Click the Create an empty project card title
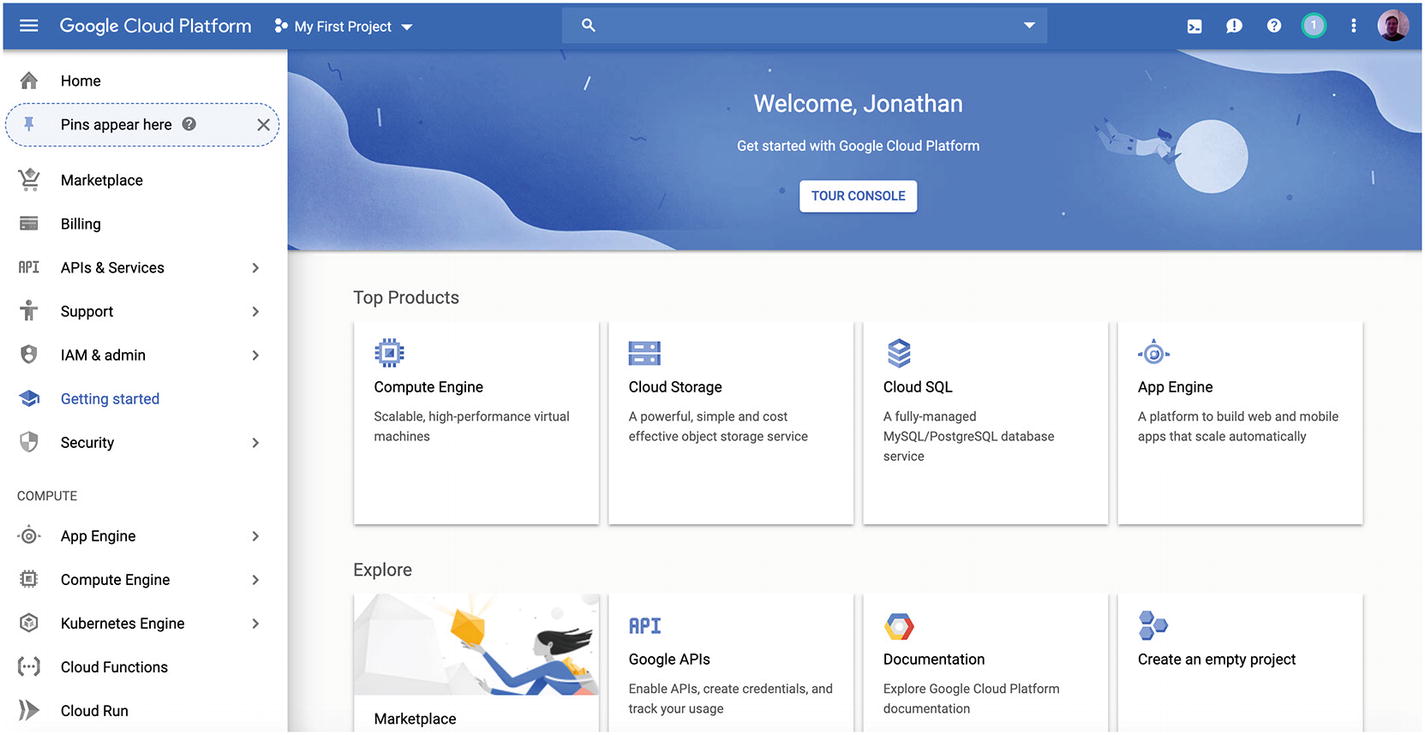 pyautogui.click(x=1217, y=659)
